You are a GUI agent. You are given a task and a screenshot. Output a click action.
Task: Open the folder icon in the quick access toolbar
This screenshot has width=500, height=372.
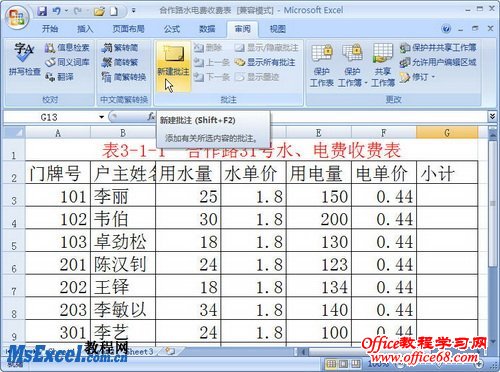click(x=99, y=12)
